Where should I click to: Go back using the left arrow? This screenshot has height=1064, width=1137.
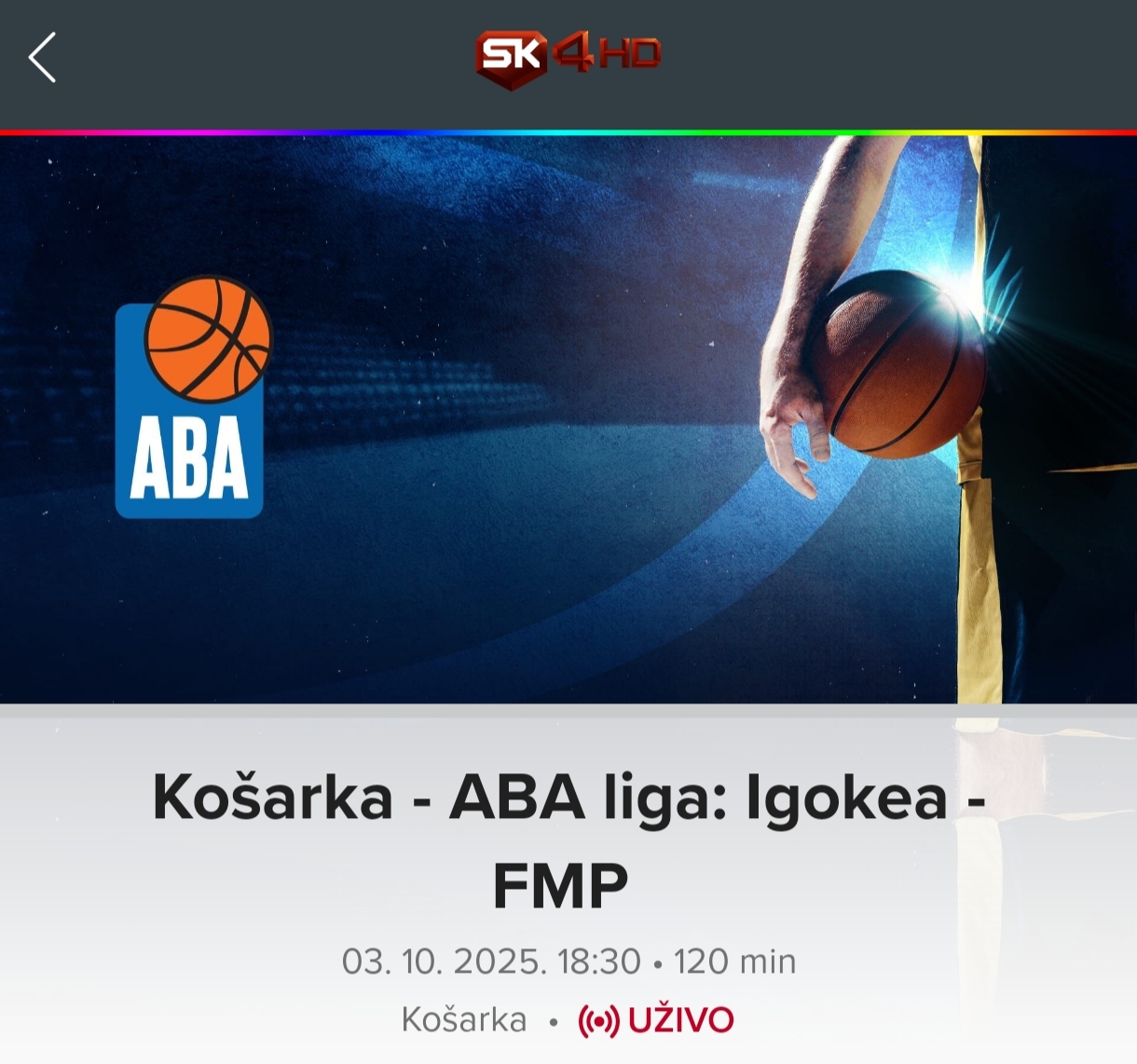coord(42,58)
